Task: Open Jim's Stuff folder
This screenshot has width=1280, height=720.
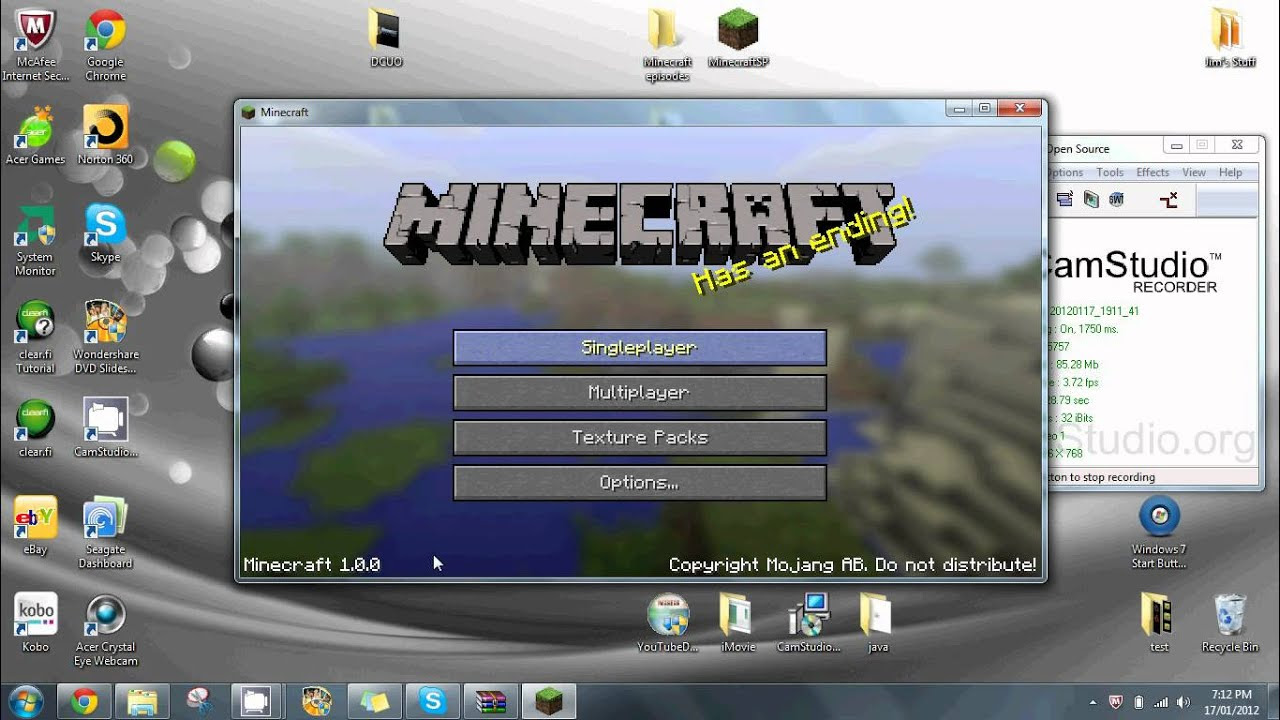Action: pyautogui.click(x=1229, y=38)
